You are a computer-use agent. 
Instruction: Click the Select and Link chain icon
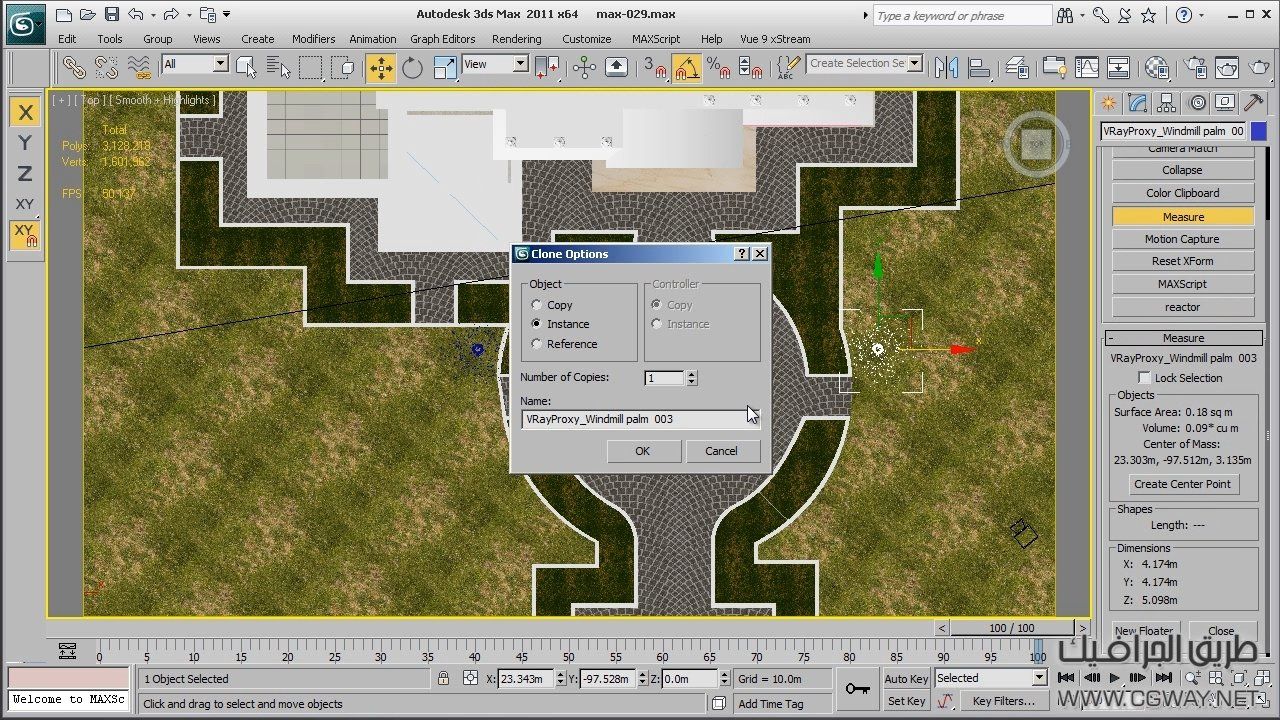click(74, 67)
